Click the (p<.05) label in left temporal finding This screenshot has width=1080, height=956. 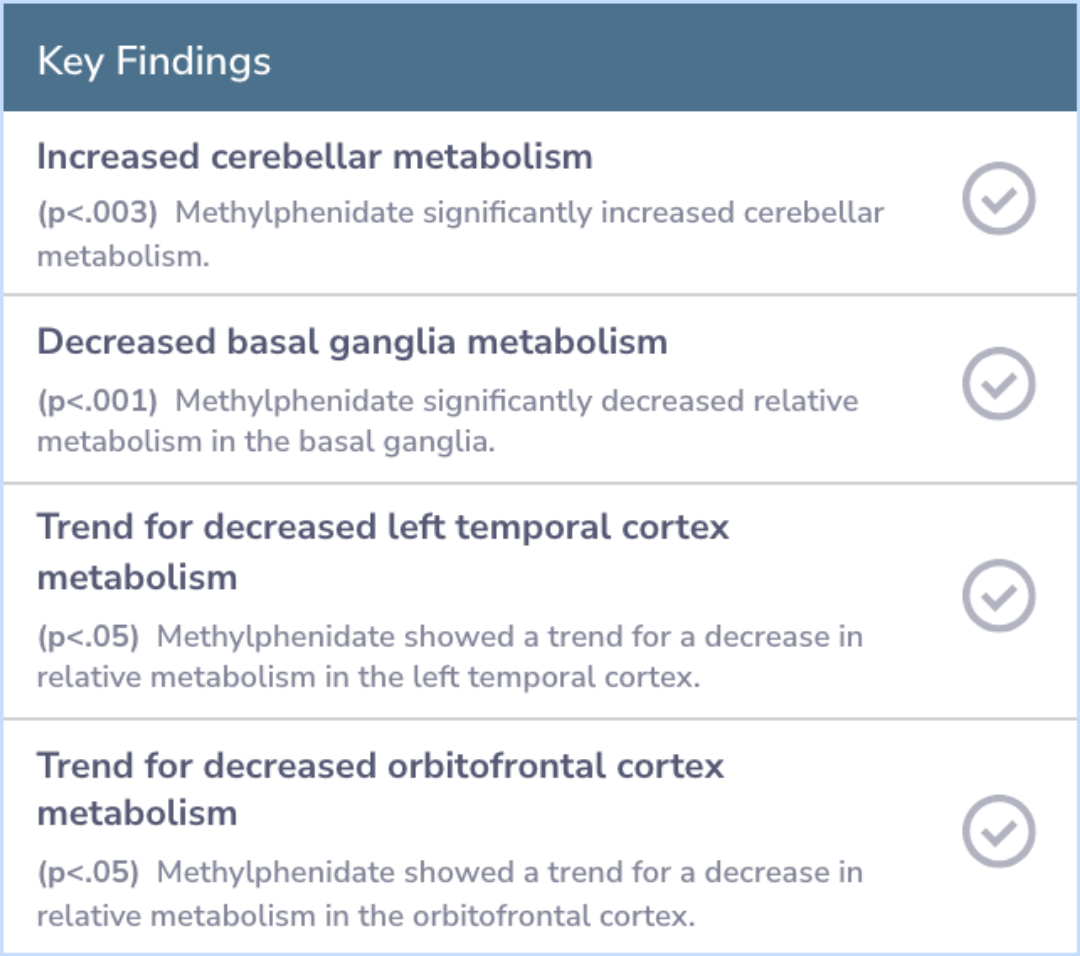88,636
